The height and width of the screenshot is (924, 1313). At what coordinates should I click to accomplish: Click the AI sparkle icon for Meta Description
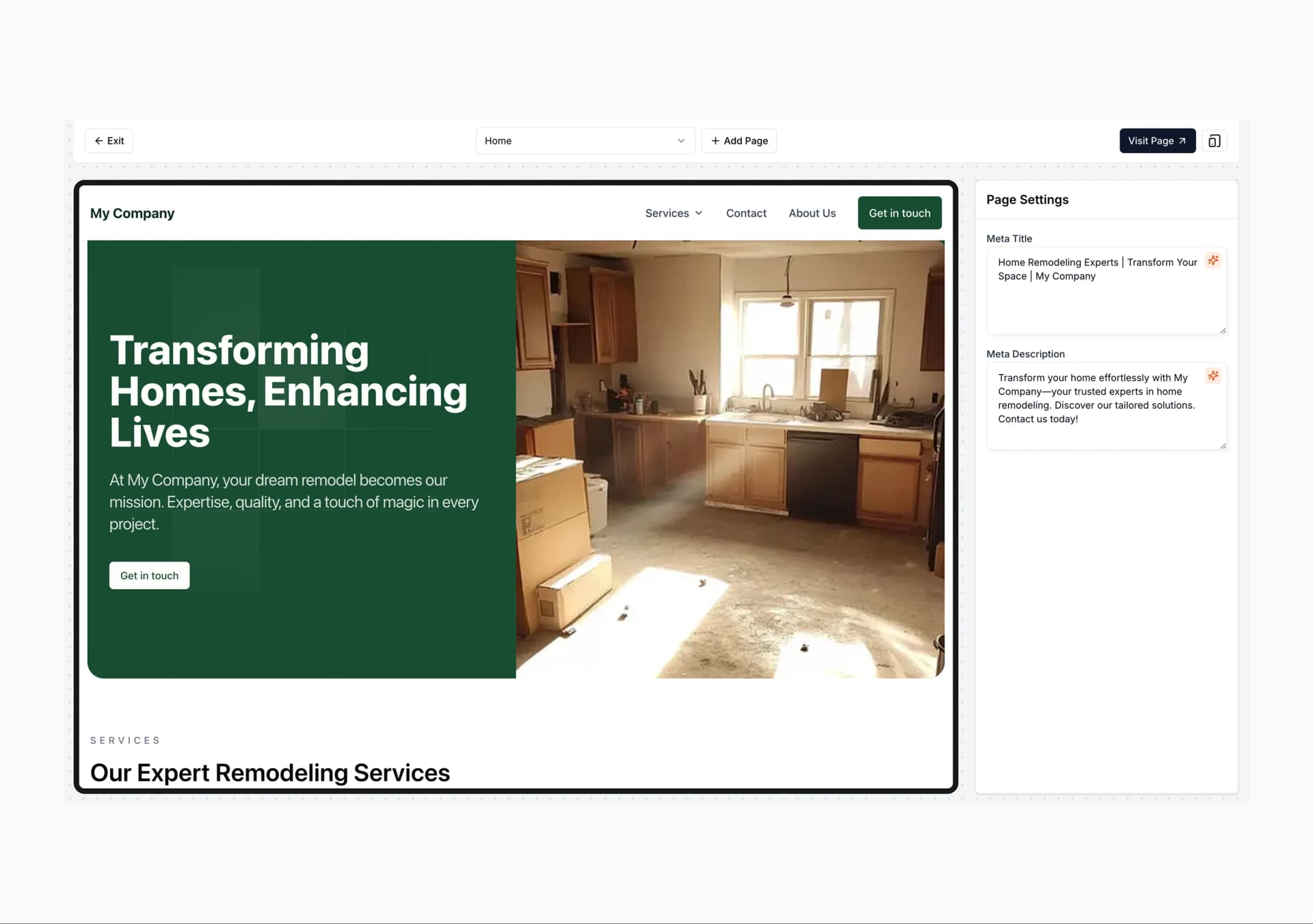[1212, 376]
